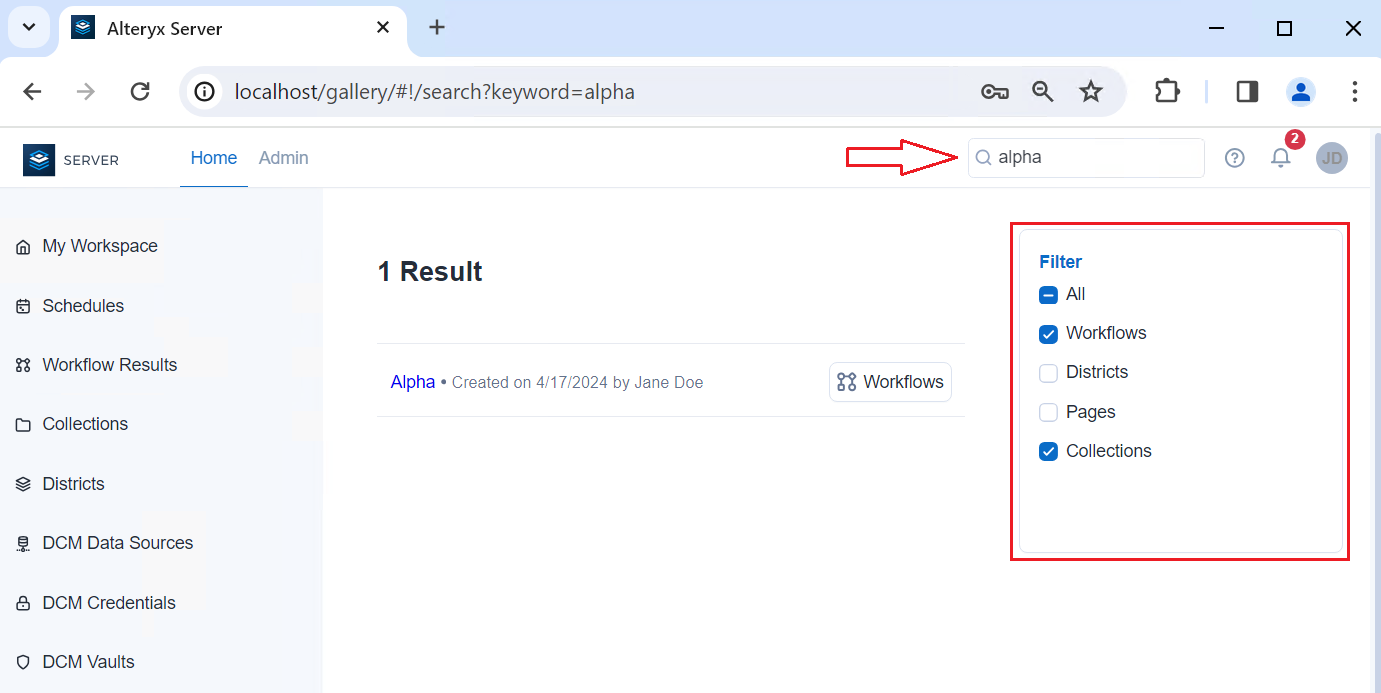Uncheck the Collections filter
This screenshot has width=1381, height=693.
[1048, 451]
